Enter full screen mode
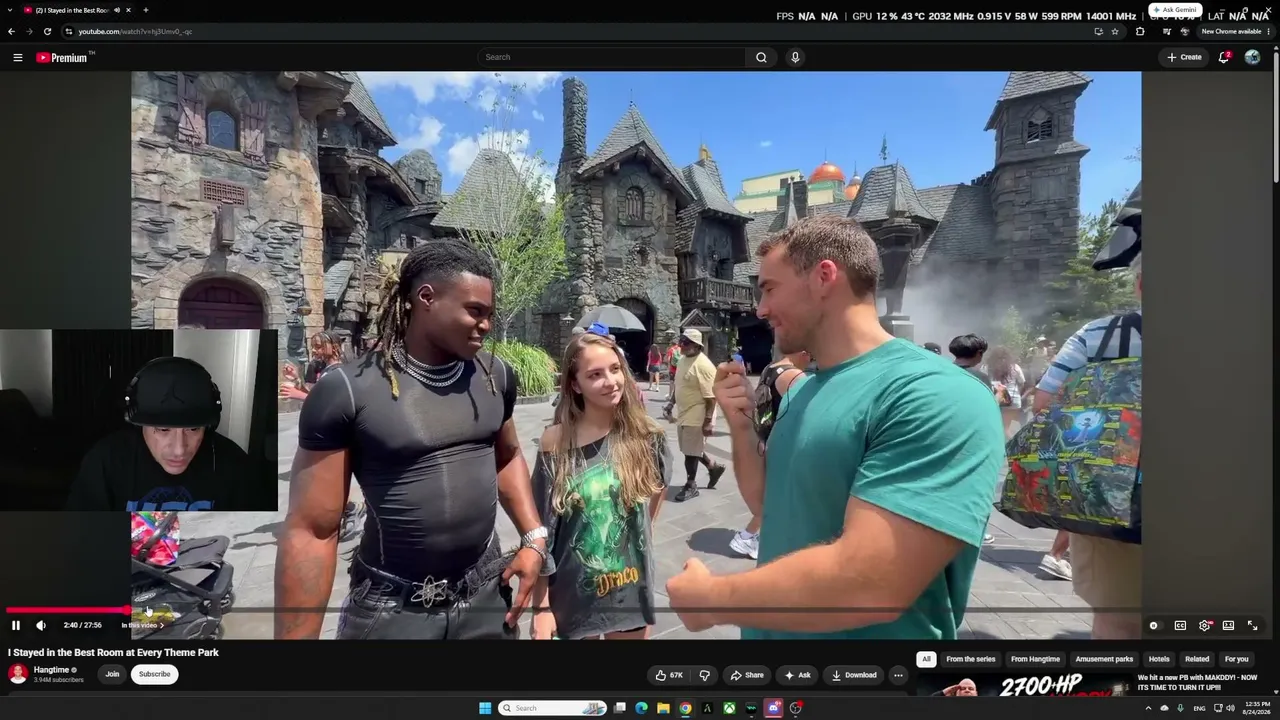This screenshot has width=1280, height=720. click(x=1252, y=625)
